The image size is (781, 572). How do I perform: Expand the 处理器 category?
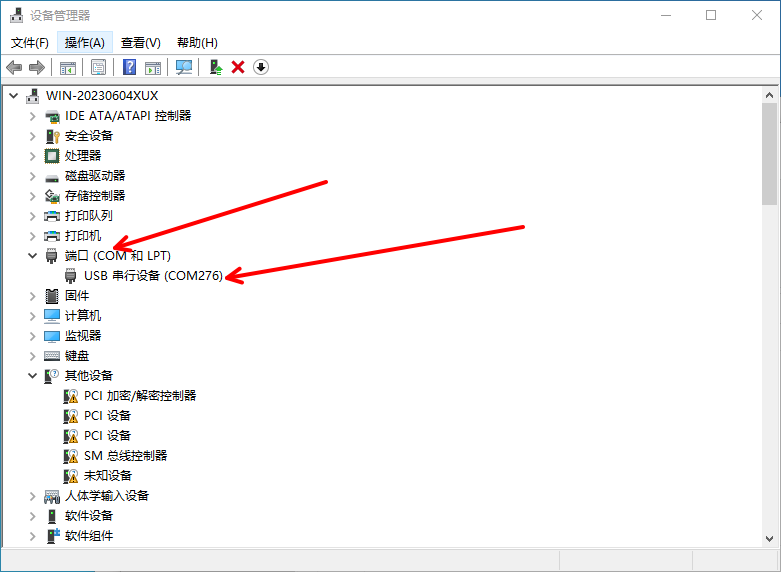(x=32, y=156)
